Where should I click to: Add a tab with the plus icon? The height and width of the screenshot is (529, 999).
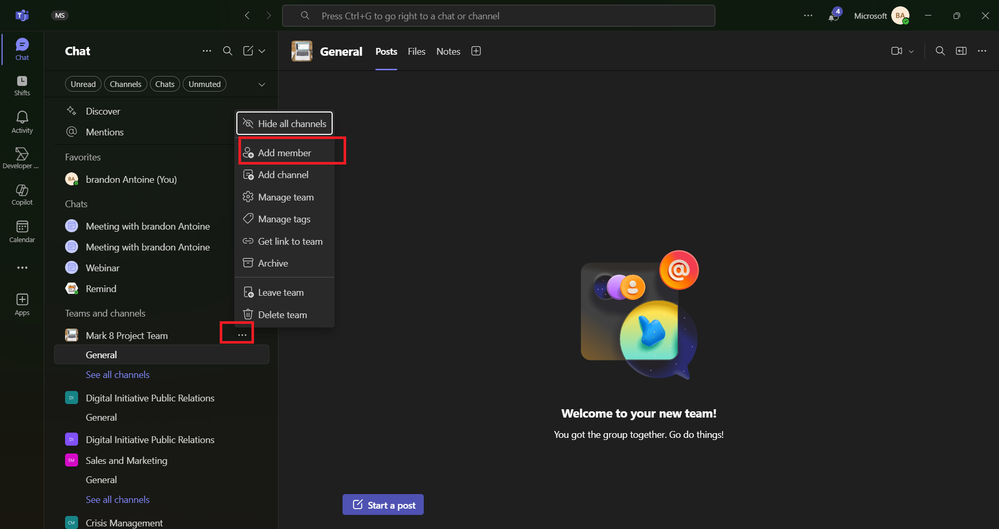click(476, 51)
